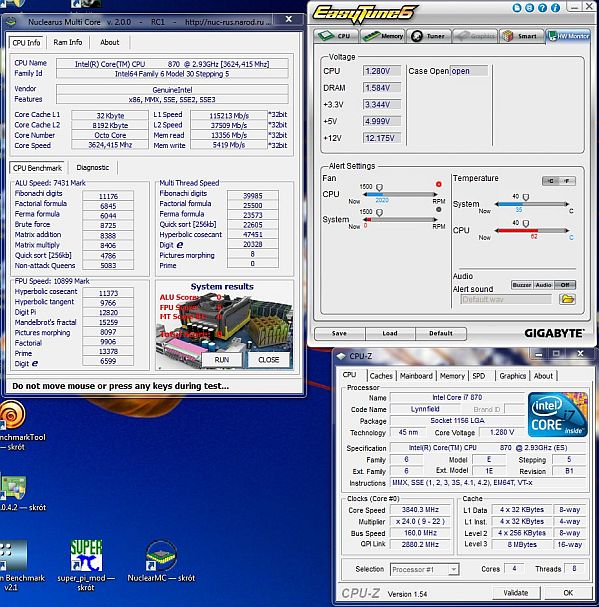Click the CPU voltage 1.280V readout
The image size is (599, 607).
tap(381, 71)
